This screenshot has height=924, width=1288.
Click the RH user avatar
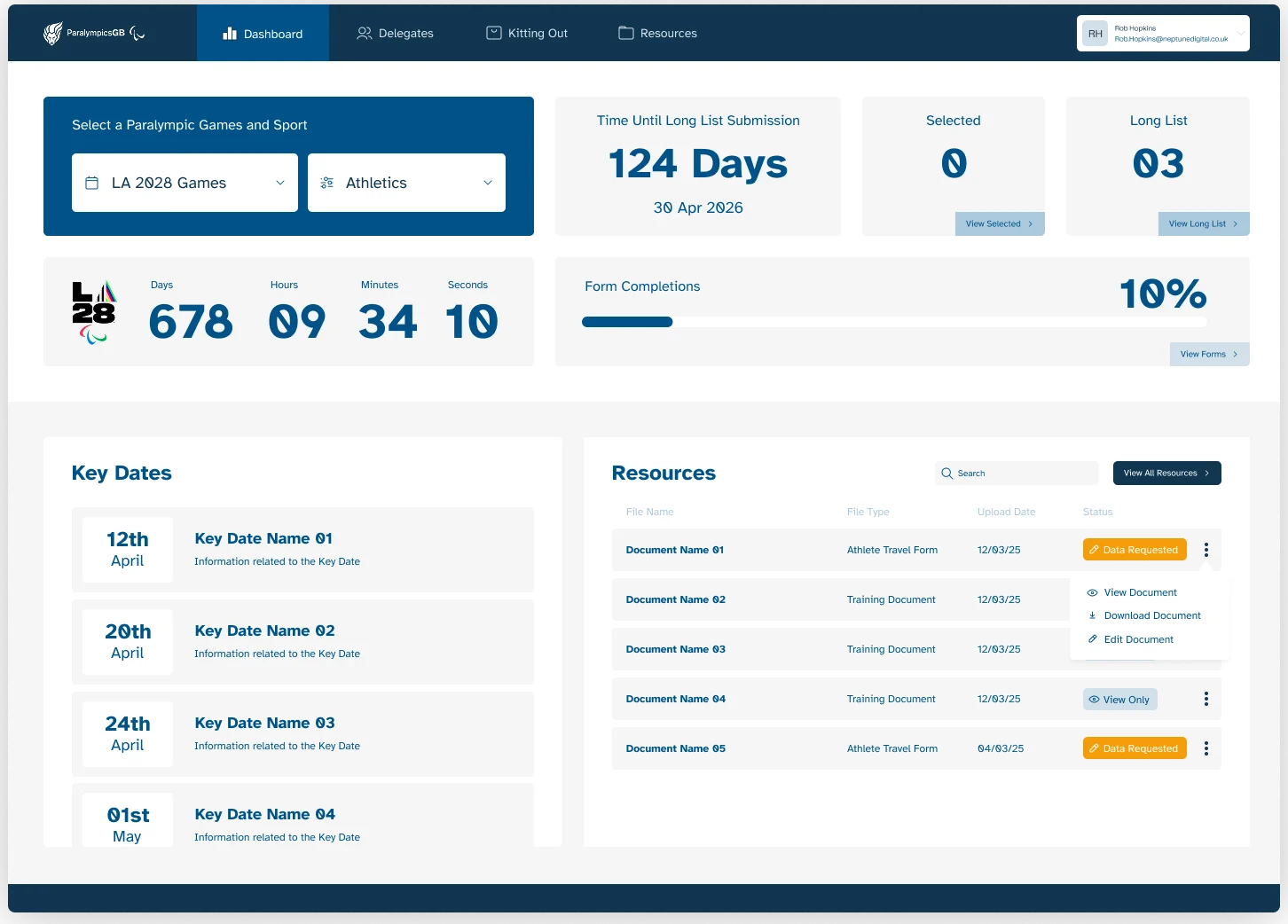(x=1096, y=34)
